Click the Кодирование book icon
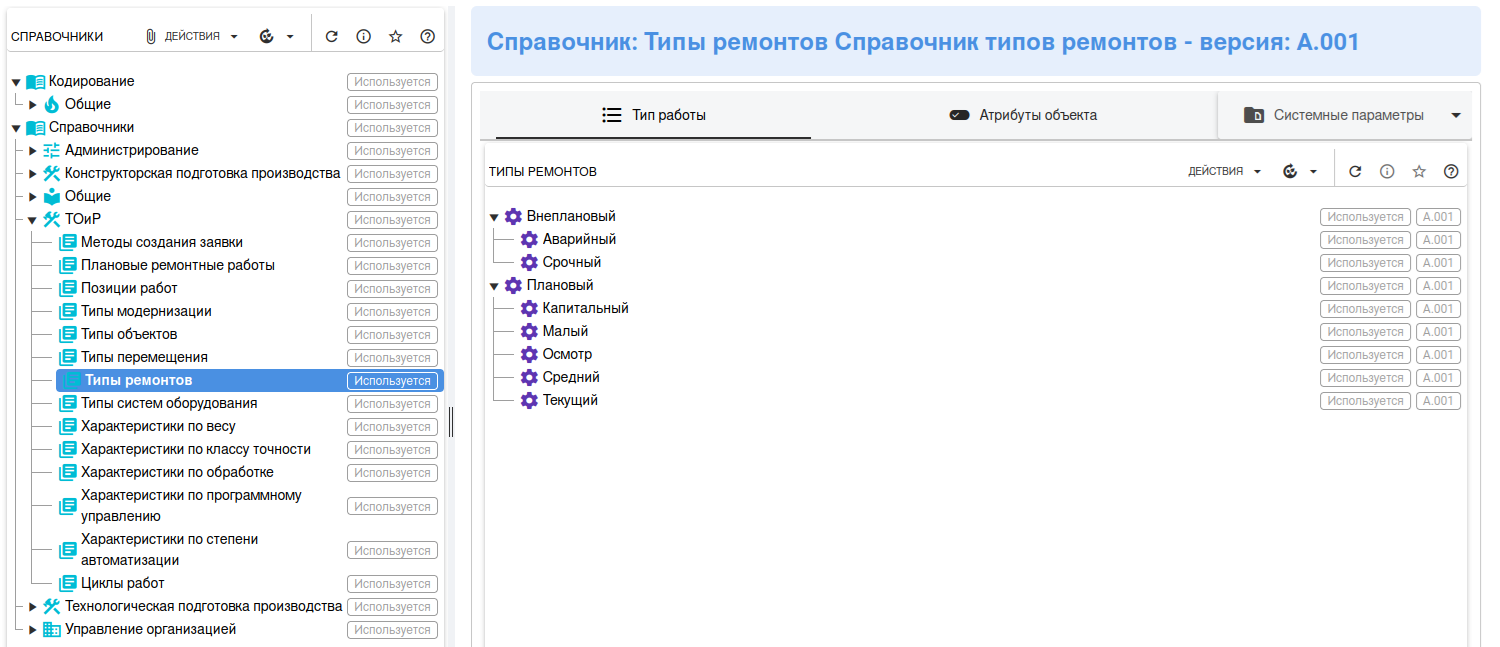This screenshot has height=647, width=1500. [36, 82]
